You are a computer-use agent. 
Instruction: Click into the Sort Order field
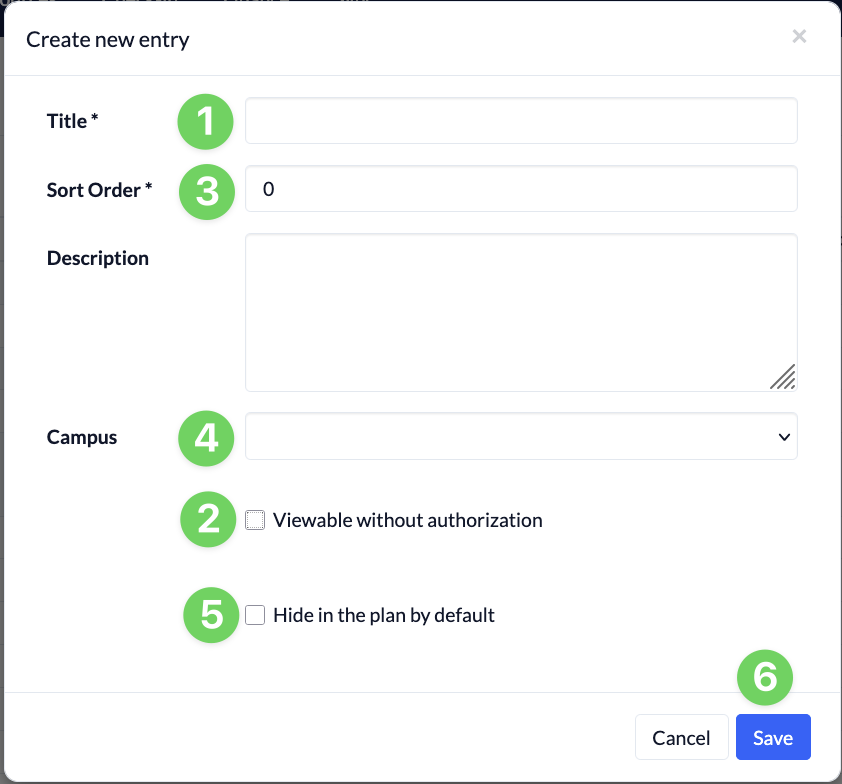point(521,188)
